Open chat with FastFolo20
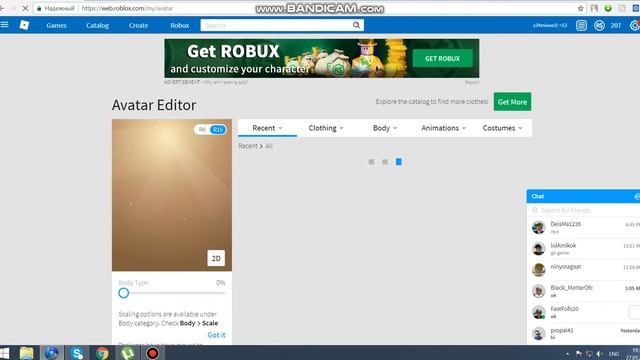 pos(585,312)
